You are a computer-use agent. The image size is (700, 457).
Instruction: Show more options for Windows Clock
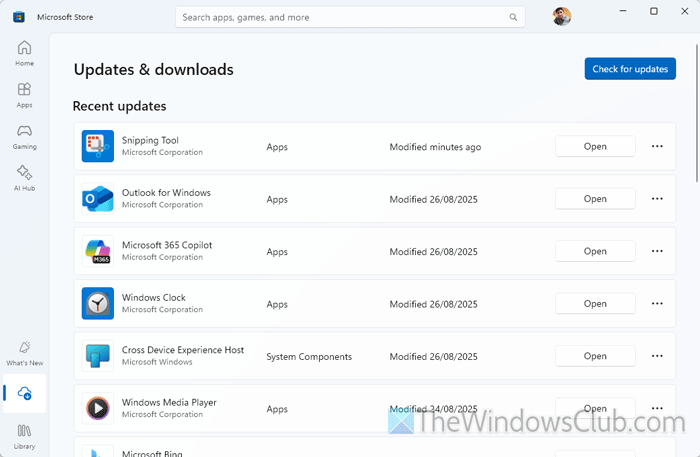tap(657, 303)
